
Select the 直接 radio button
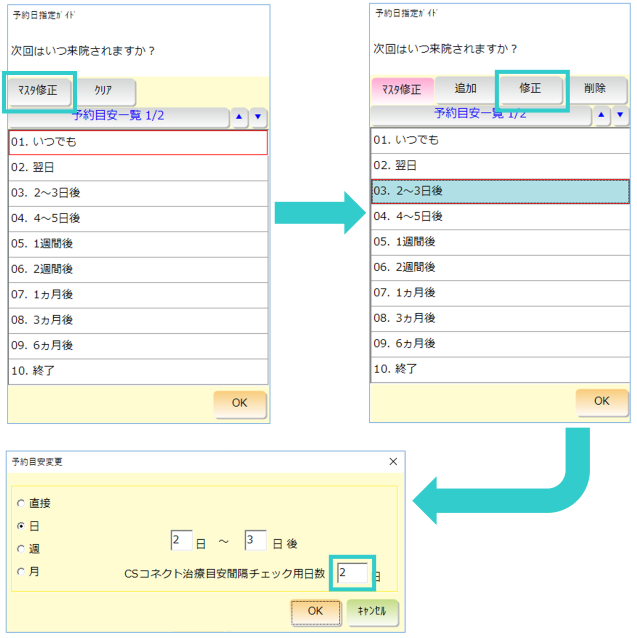pyautogui.click(x=21, y=503)
